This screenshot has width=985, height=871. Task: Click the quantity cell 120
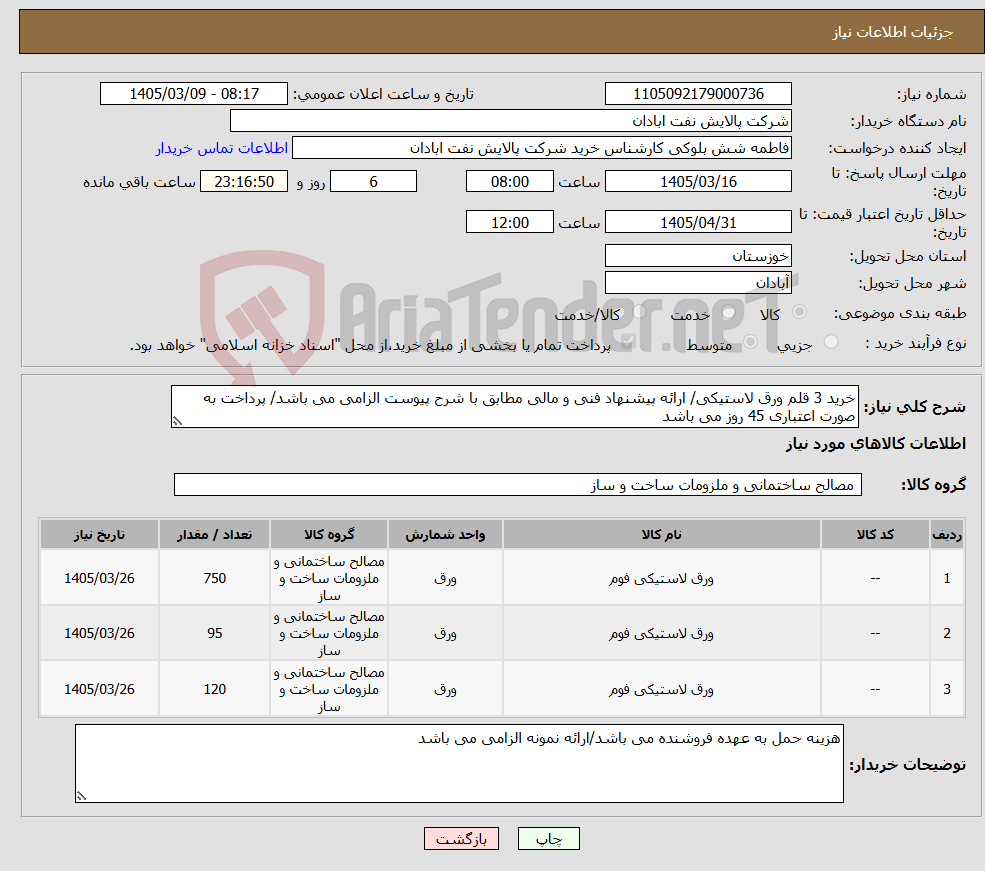tap(214, 690)
